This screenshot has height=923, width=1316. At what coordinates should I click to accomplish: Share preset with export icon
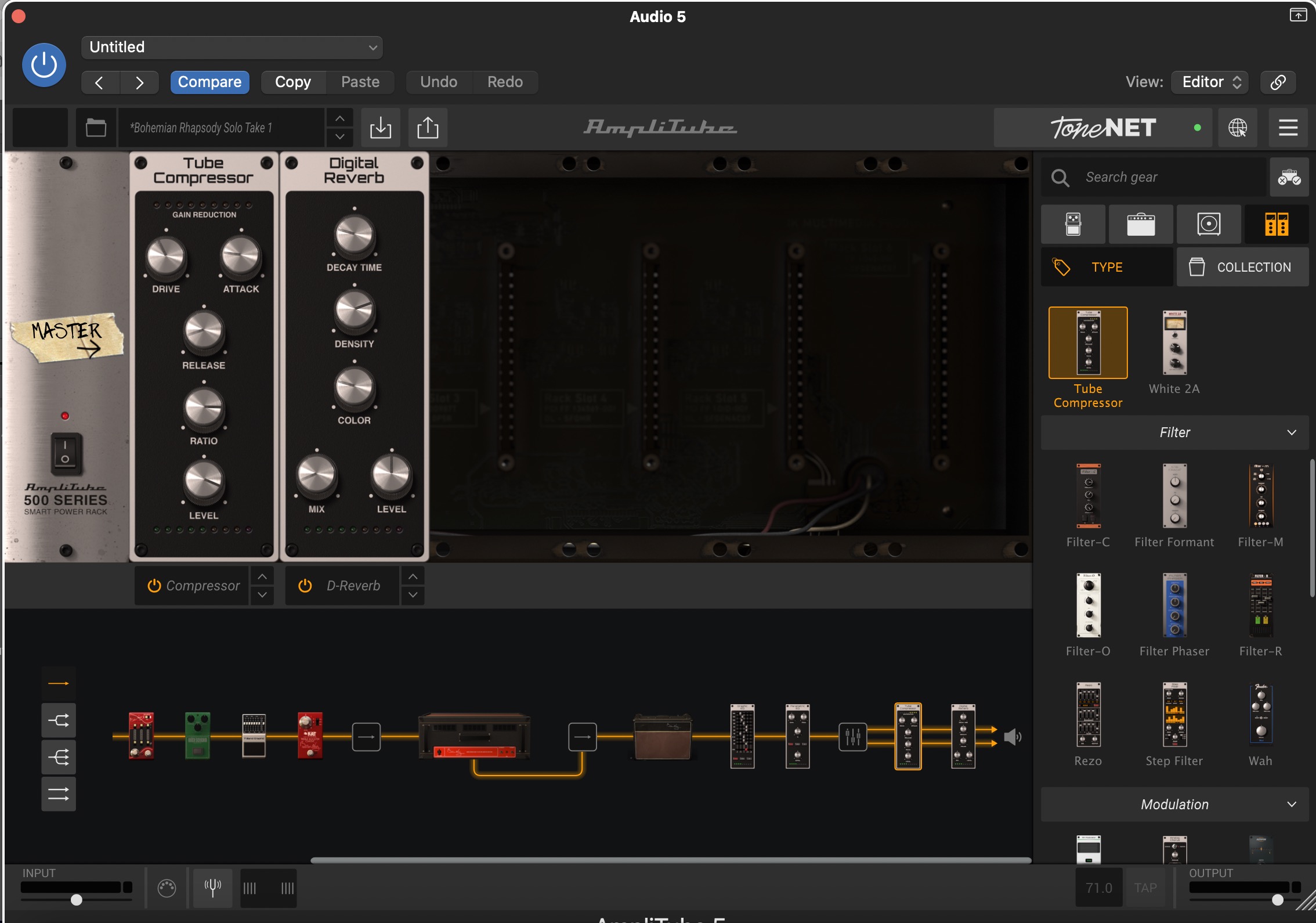pyautogui.click(x=428, y=127)
